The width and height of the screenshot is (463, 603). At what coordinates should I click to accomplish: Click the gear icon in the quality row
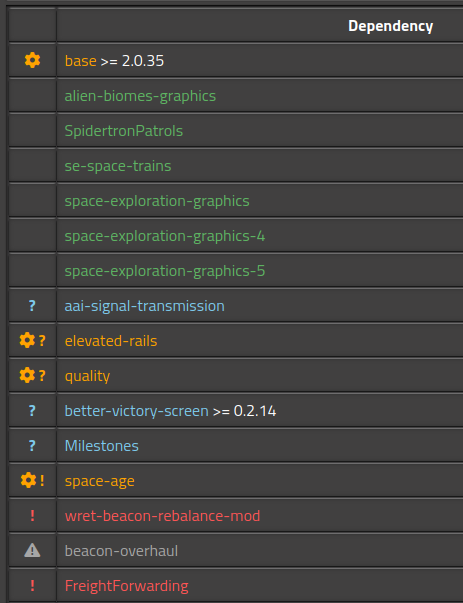pos(27,375)
